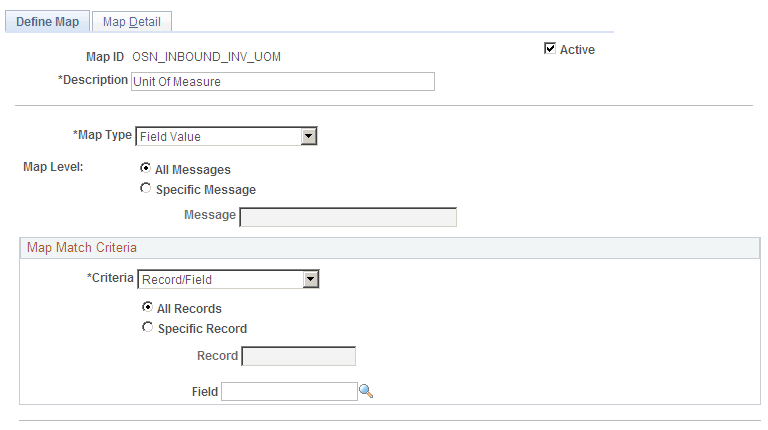This screenshot has width=768, height=430.
Task: Switch to the Define Map tab
Action: tap(48, 21)
